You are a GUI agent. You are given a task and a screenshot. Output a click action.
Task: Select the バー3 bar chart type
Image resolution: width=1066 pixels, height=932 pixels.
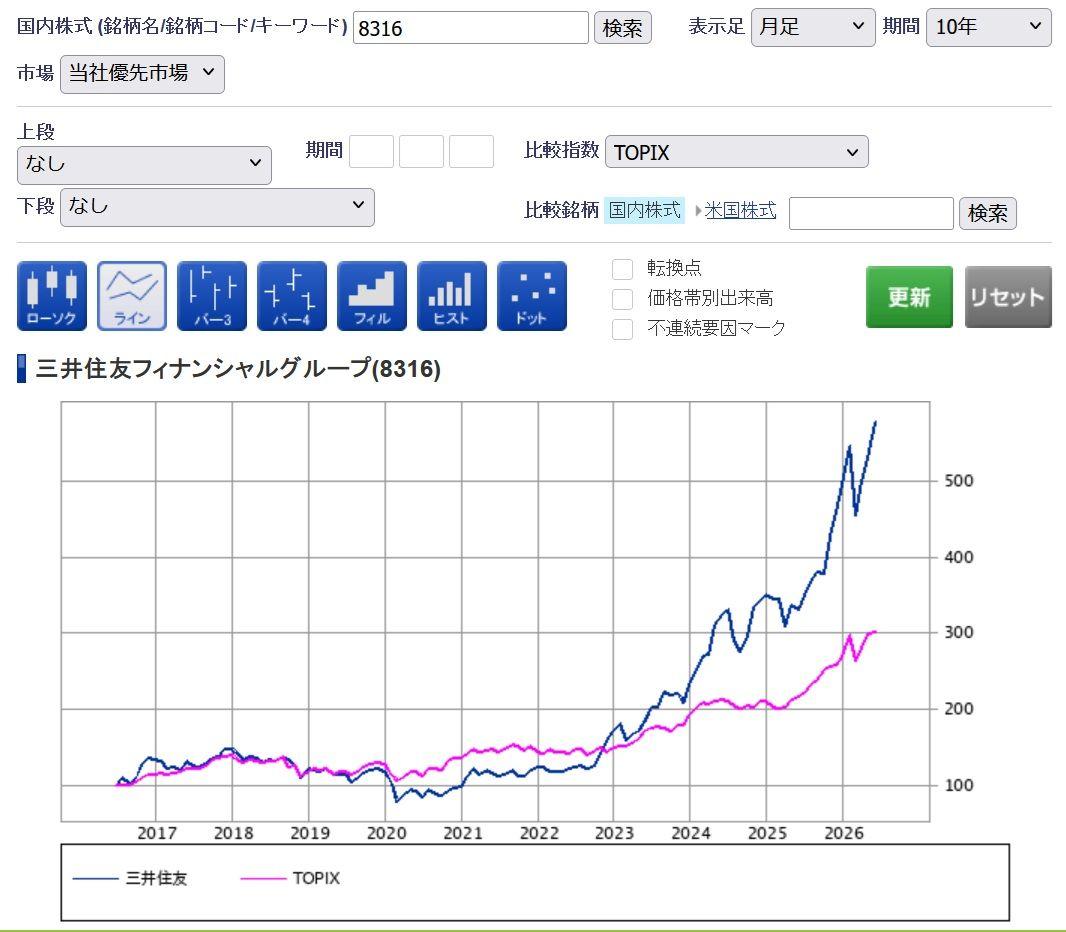click(x=211, y=296)
